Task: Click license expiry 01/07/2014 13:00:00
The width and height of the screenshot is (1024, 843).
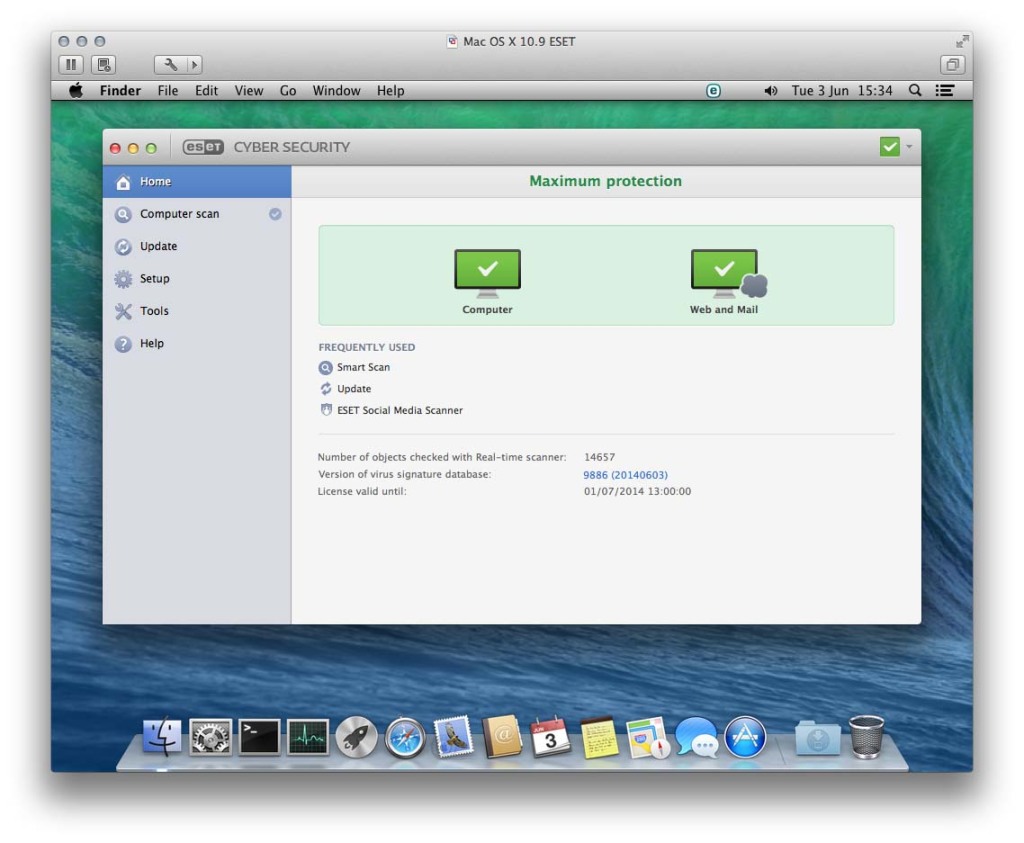Action: [637, 491]
